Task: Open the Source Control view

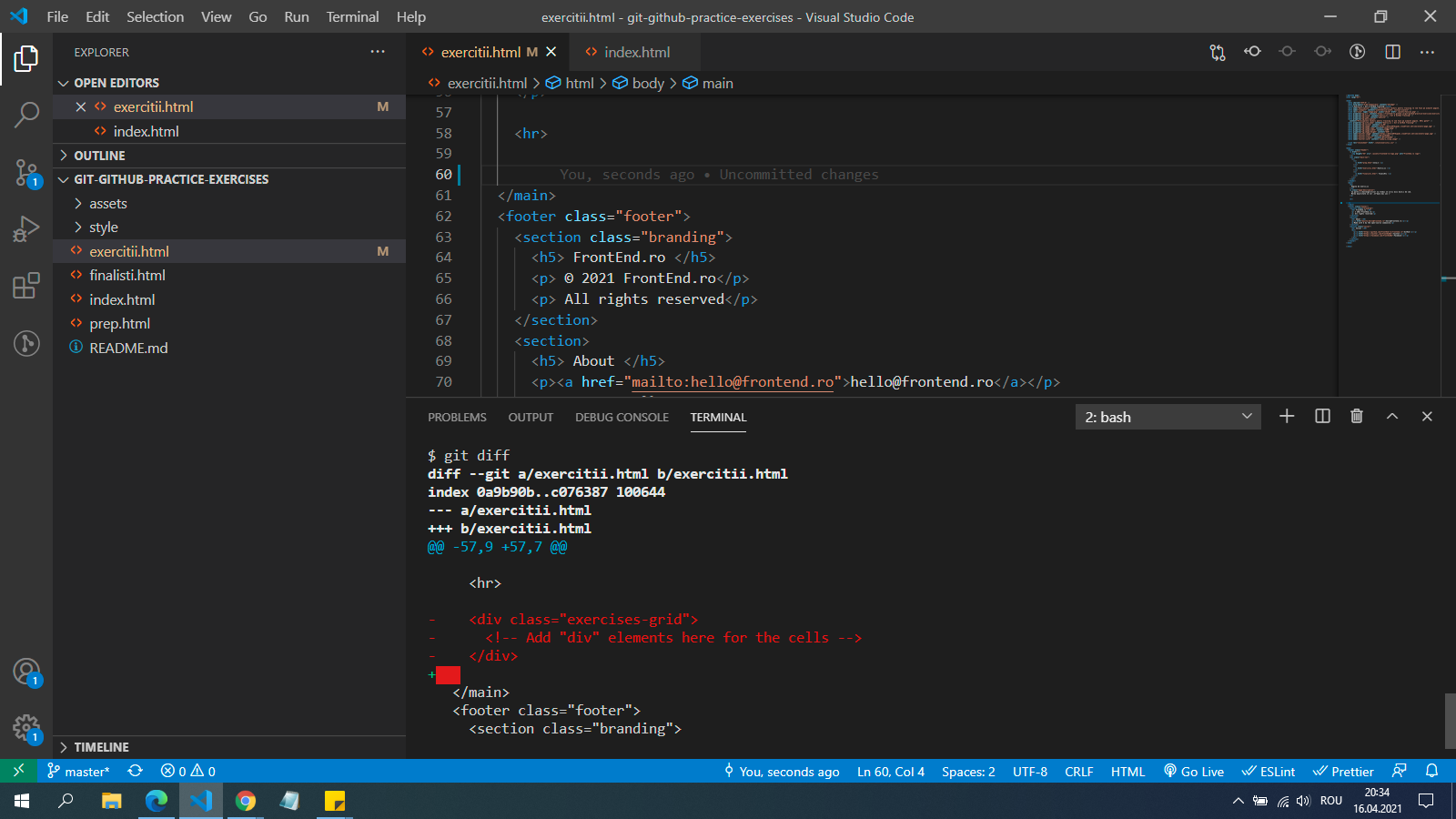Action: (25, 172)
